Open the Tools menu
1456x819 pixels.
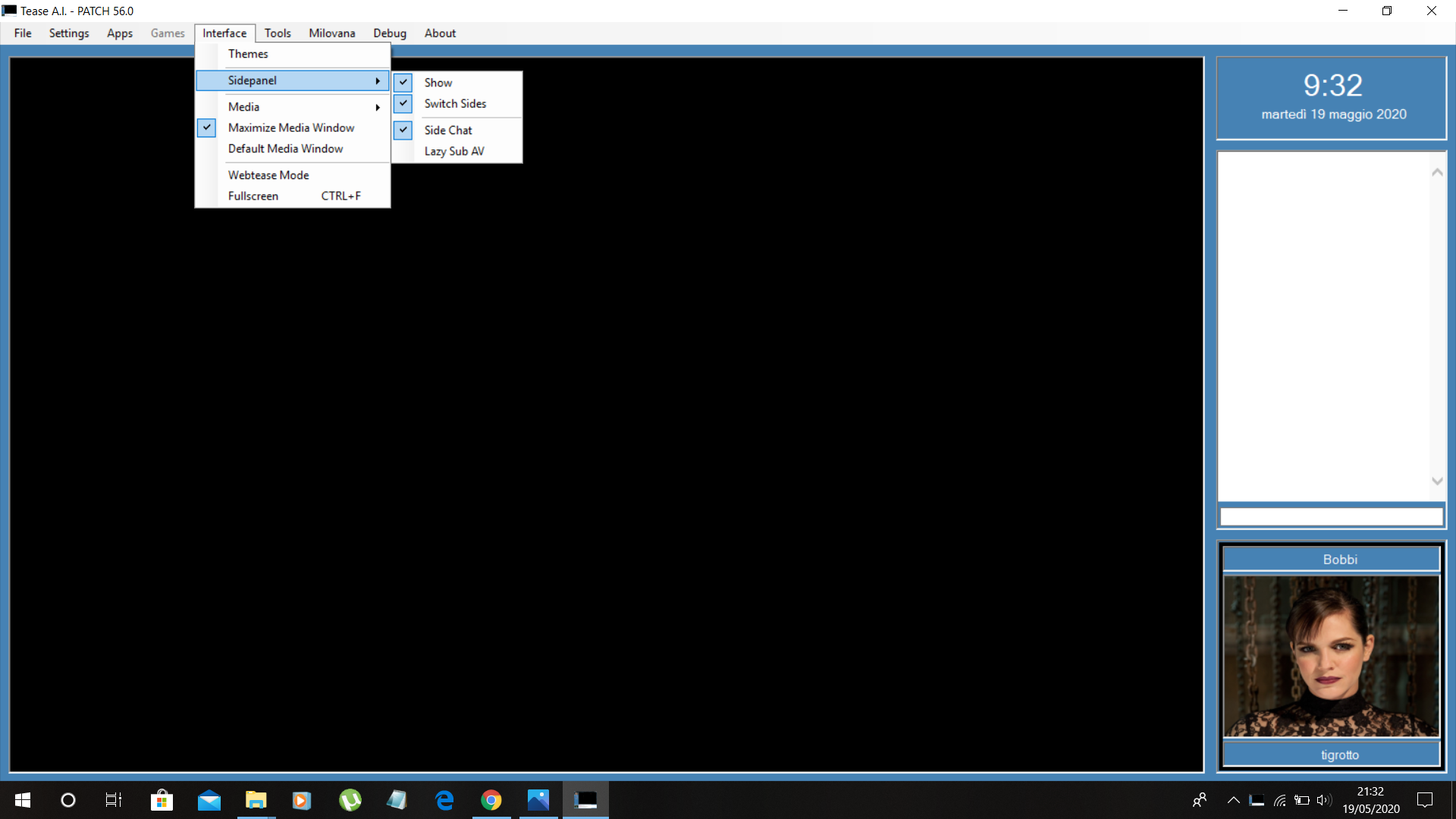pos(278,33)
